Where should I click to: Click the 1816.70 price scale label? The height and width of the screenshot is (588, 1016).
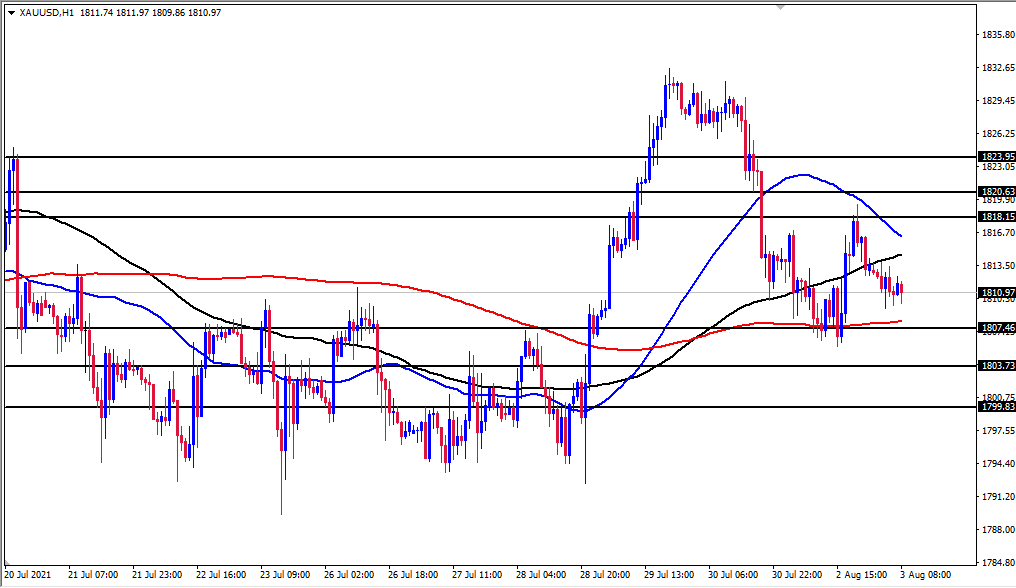[999, 232]
